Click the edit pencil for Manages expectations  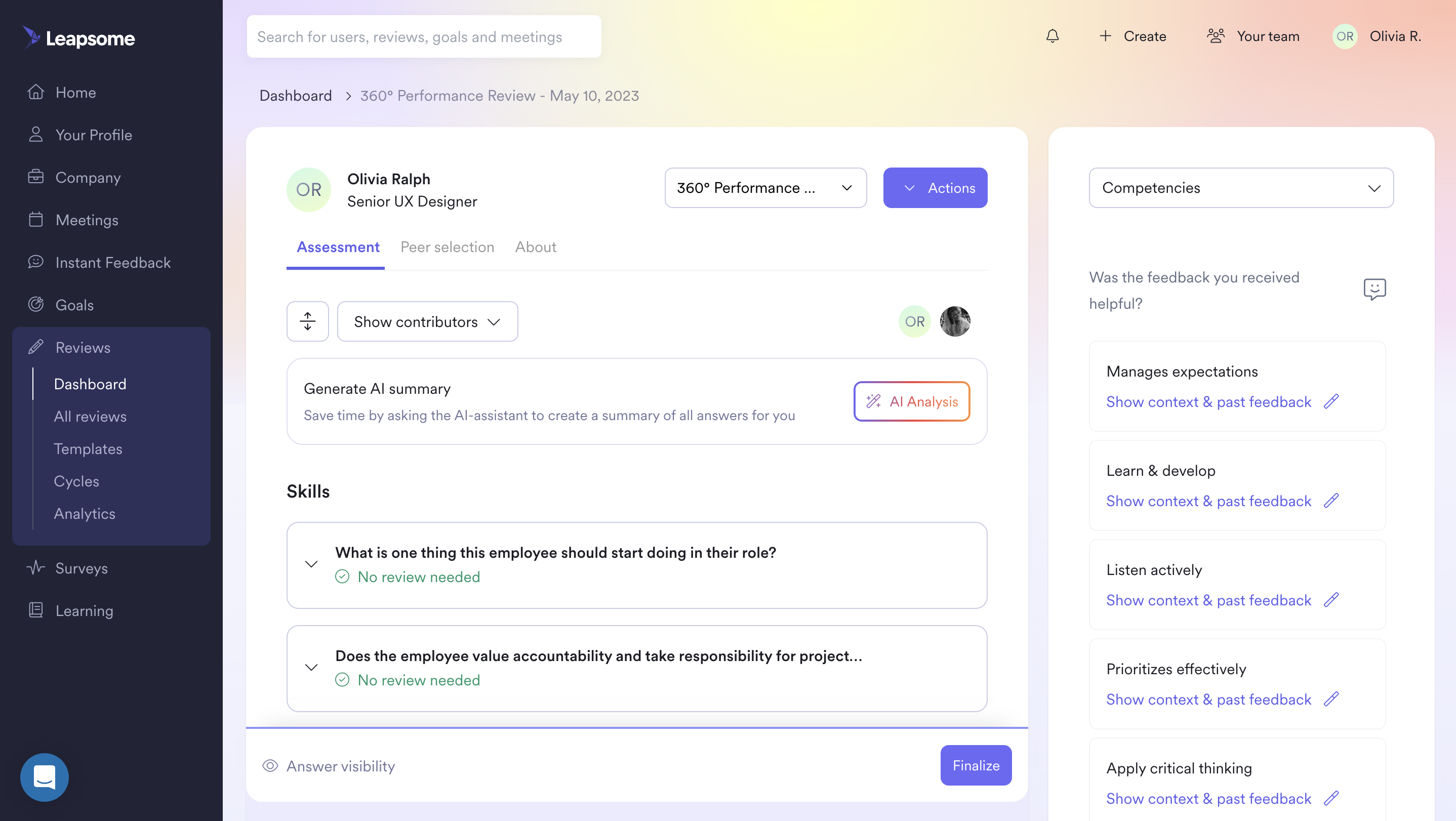pos(1331,402)
